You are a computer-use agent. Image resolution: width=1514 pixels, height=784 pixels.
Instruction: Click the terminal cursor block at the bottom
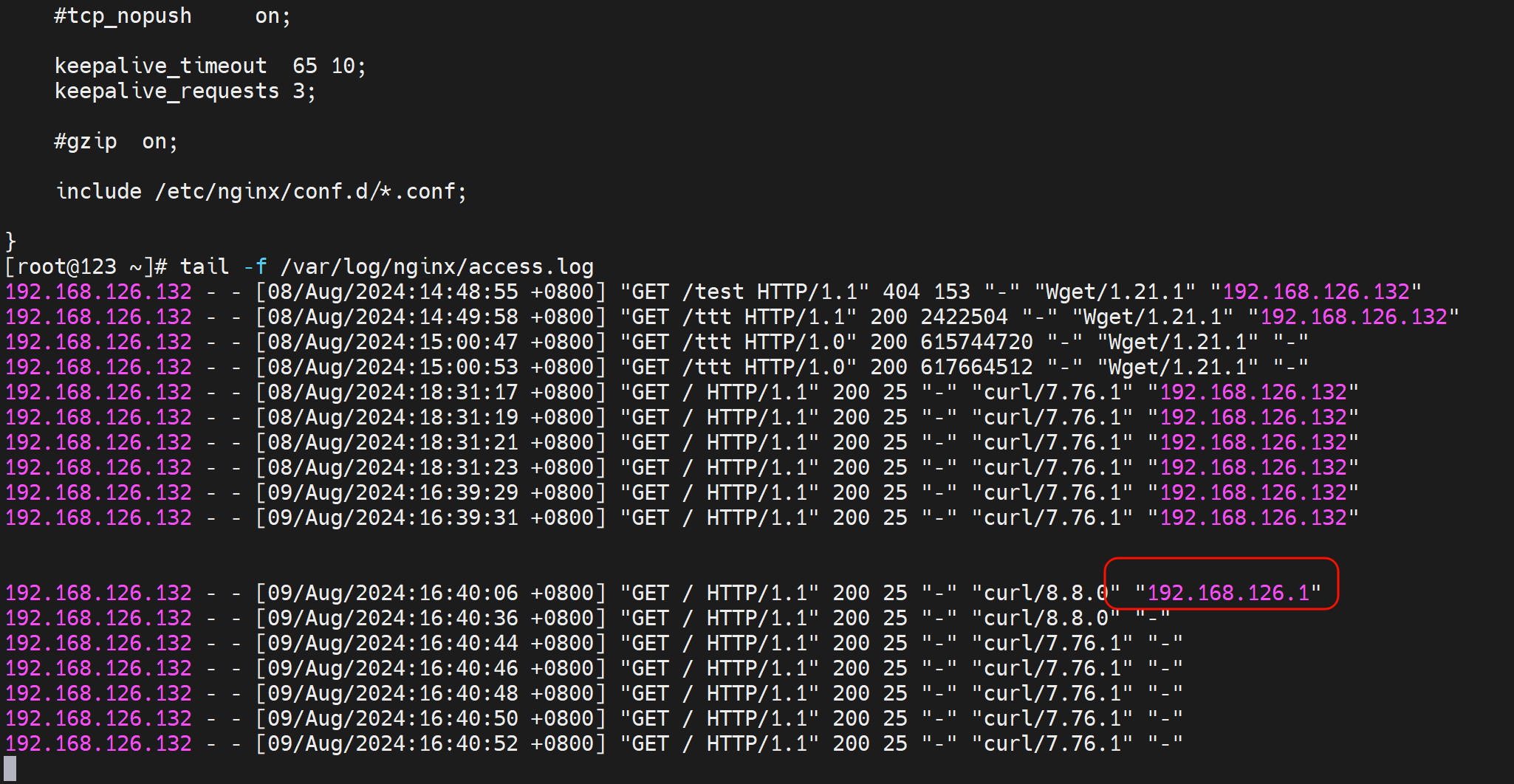click(10, 768)
